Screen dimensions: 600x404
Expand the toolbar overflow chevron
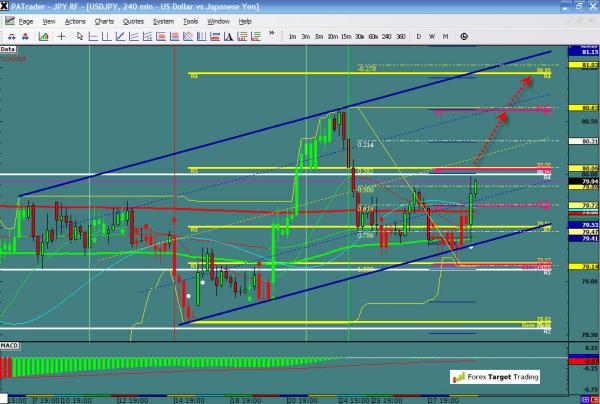(270, 35)
